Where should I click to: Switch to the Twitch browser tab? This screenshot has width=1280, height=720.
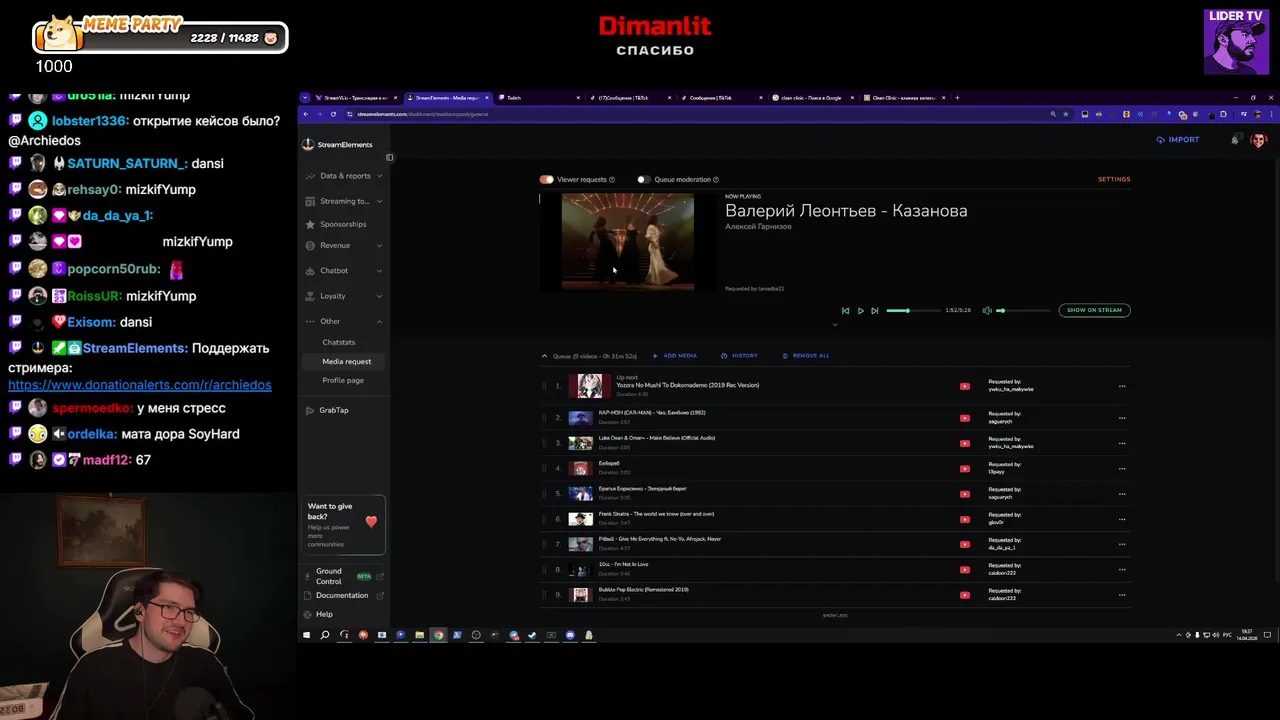point(540,98)
